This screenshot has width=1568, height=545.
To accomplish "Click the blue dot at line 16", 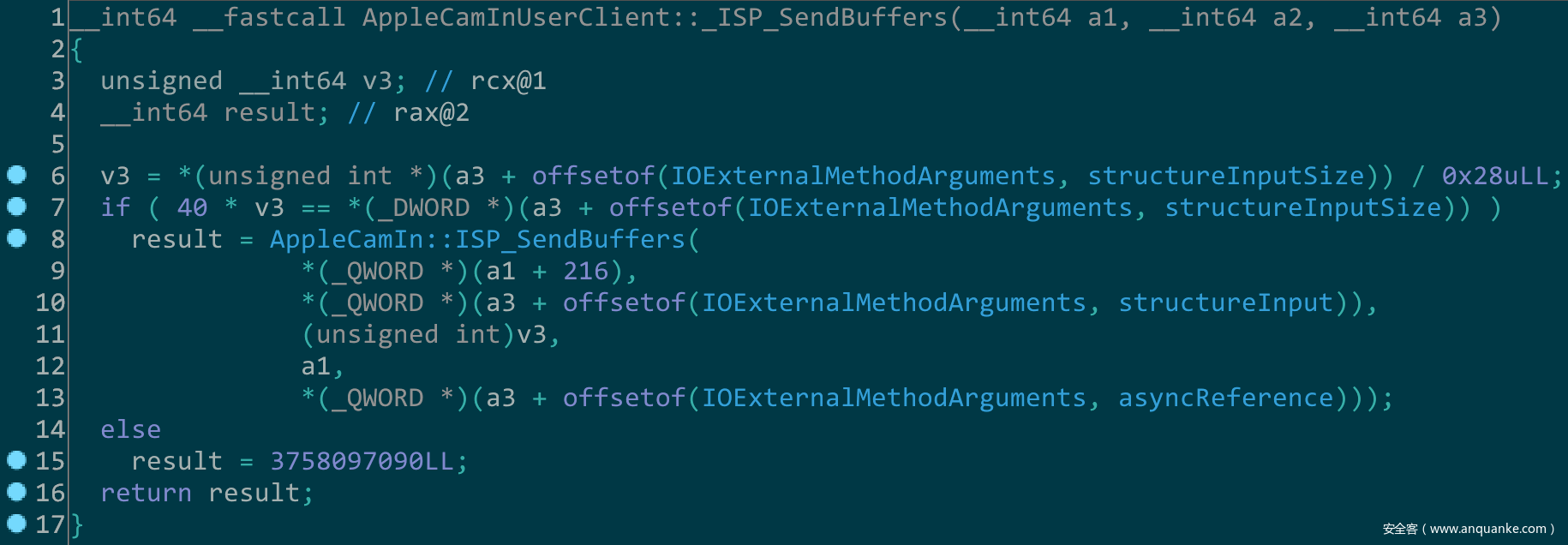I will click(x=17, y=492).
